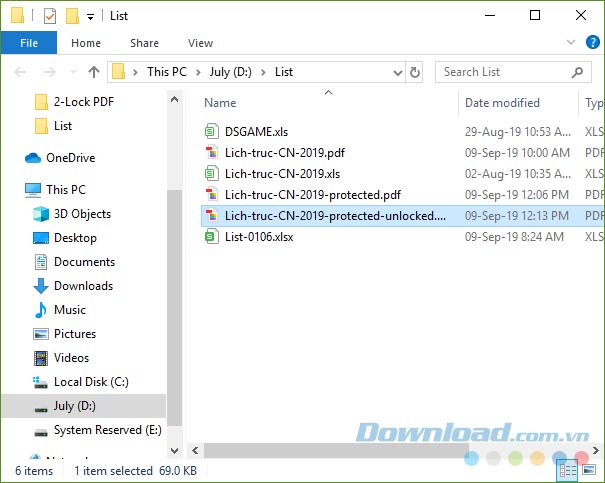The image size is (605, 483).
Task: Click List breadcrumb in address bar
Action: point(284,72)
